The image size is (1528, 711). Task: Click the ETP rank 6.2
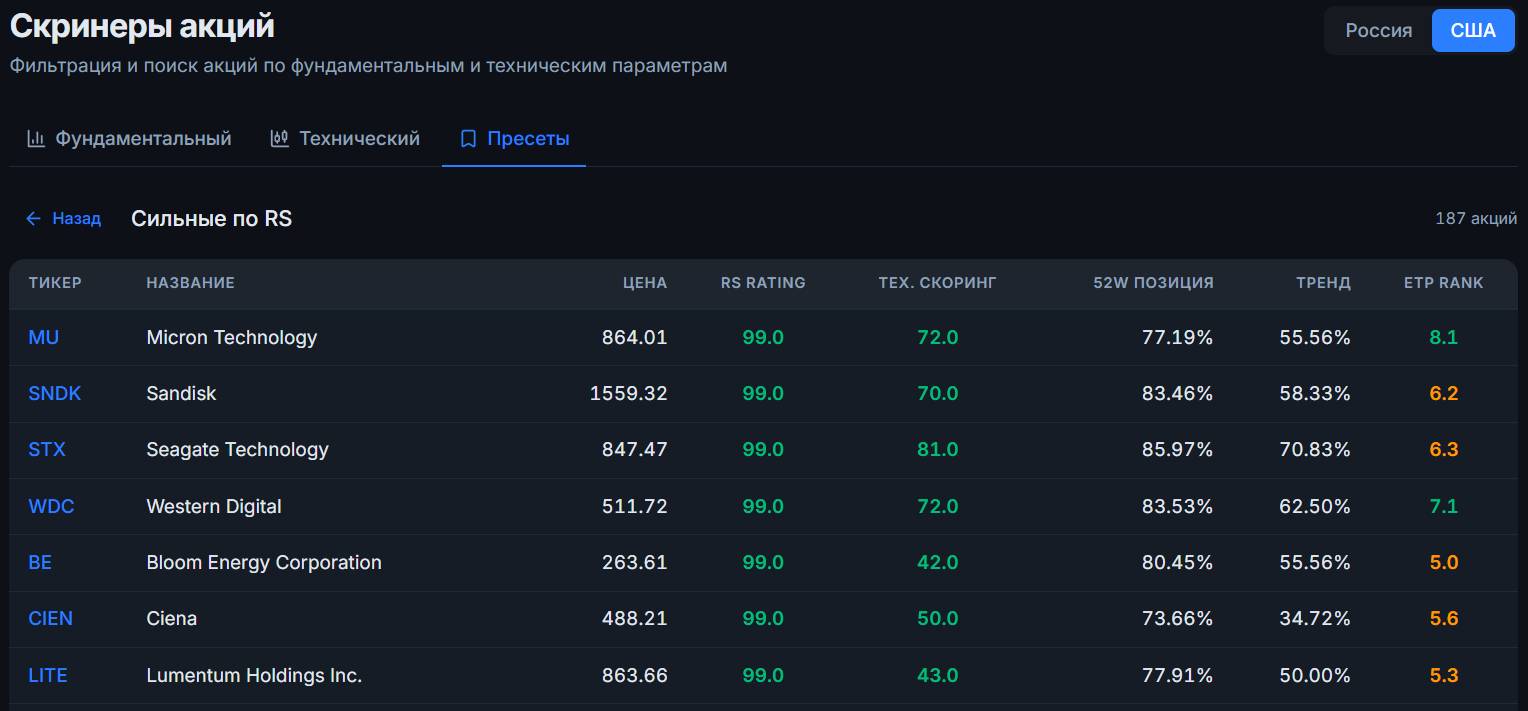click(x=1444, y=394)
